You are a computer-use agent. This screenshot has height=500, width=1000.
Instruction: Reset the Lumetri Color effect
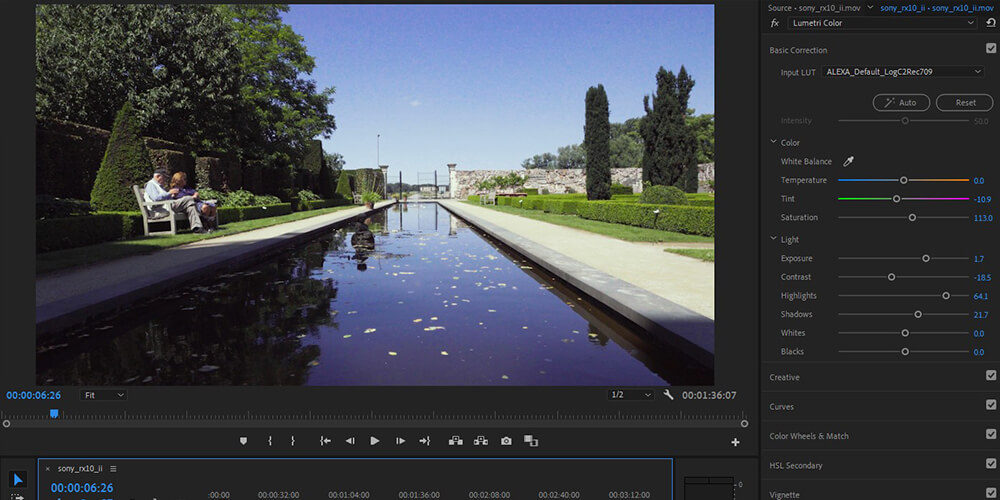tap(990, 23)
